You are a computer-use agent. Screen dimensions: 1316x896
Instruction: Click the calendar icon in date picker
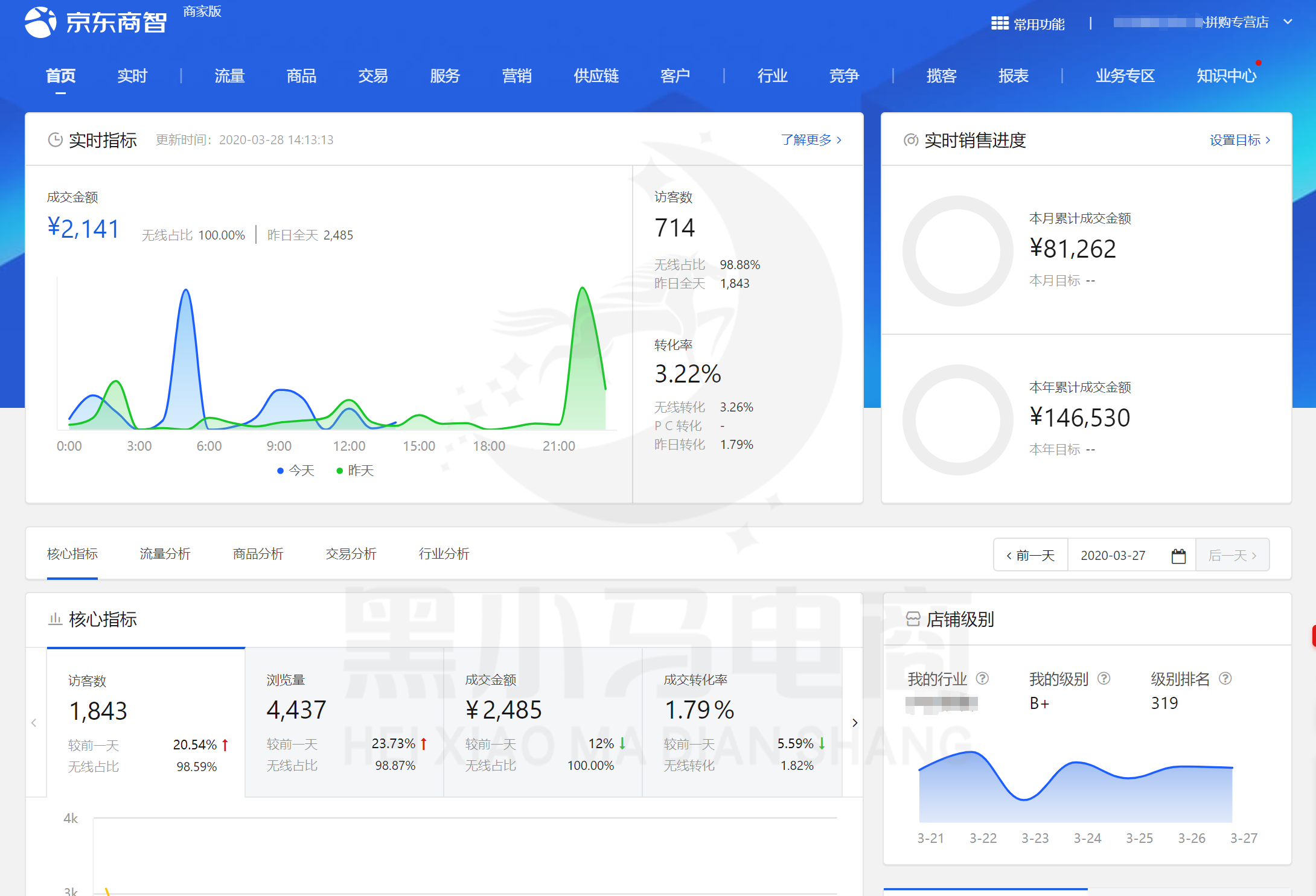1178,556
